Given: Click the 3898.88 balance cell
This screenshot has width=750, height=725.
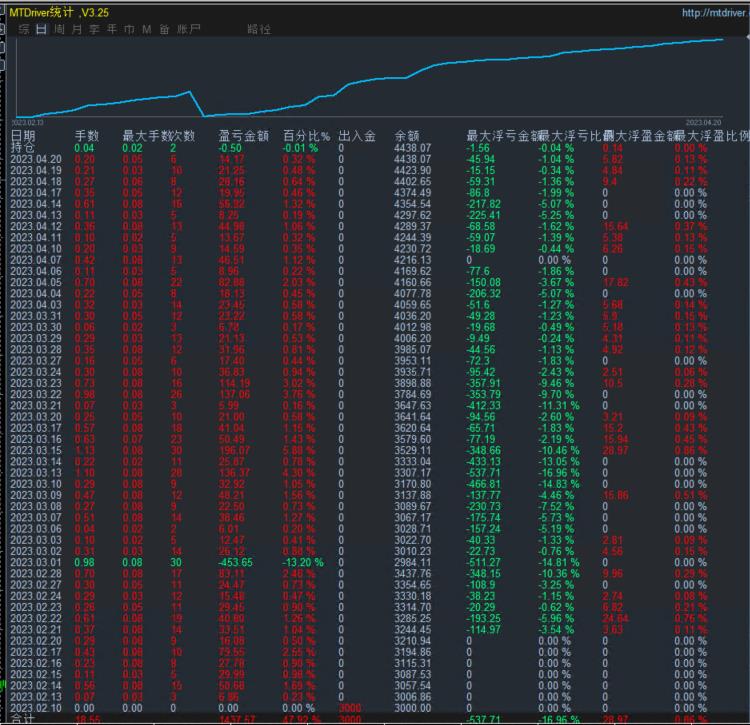Looking at the screenshot, I should [x=412, y=383].
